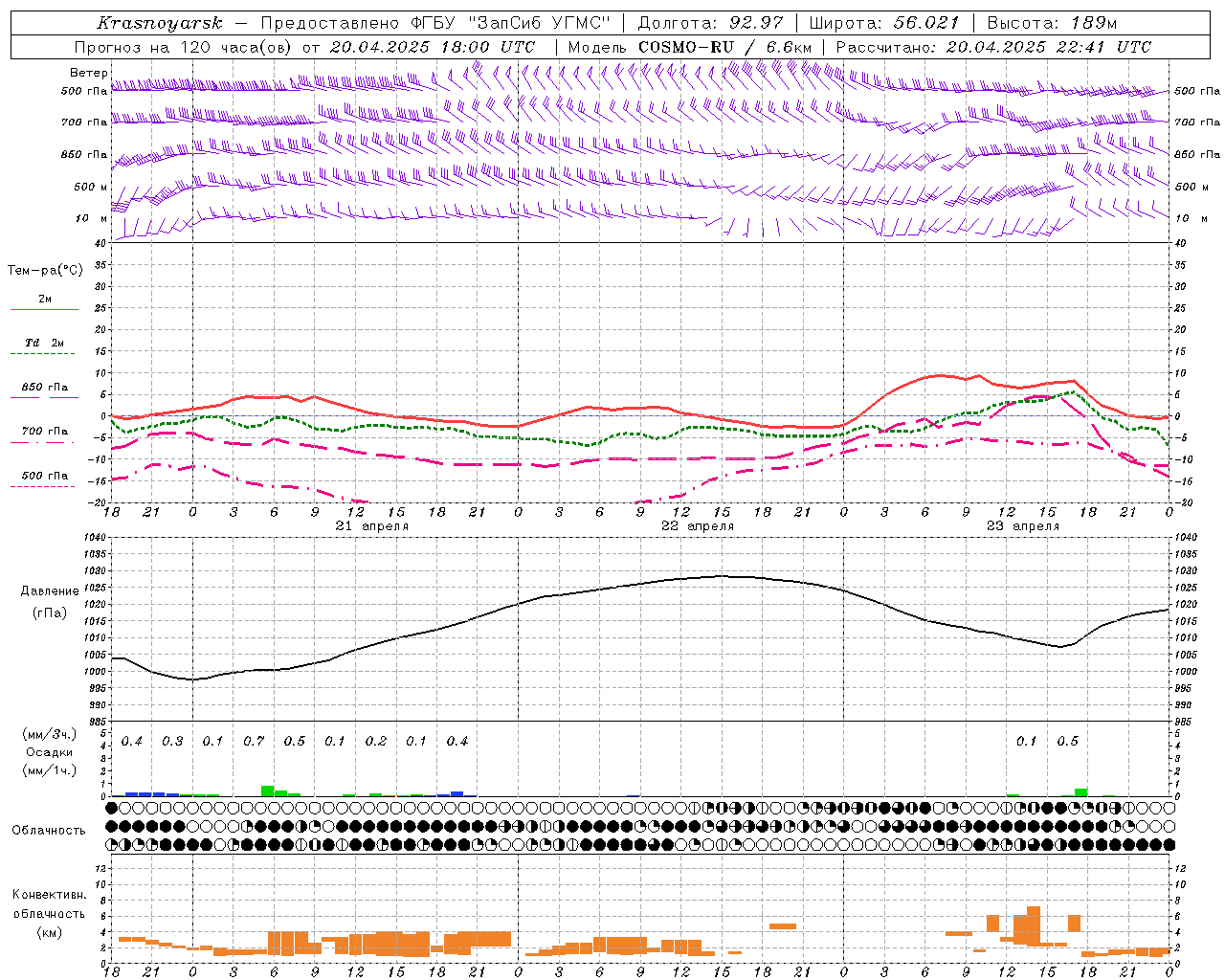The width and height of the screenshot is (1225, 980).
Task: Click the 'Тем-ра(°C)' temperature label
Action: [45, 271]
